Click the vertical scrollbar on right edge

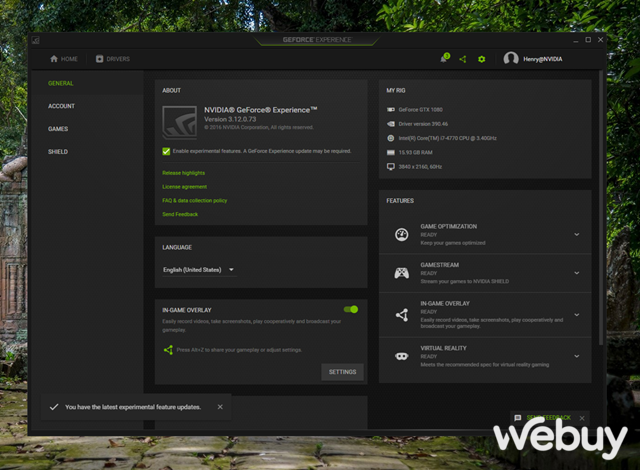601,208
